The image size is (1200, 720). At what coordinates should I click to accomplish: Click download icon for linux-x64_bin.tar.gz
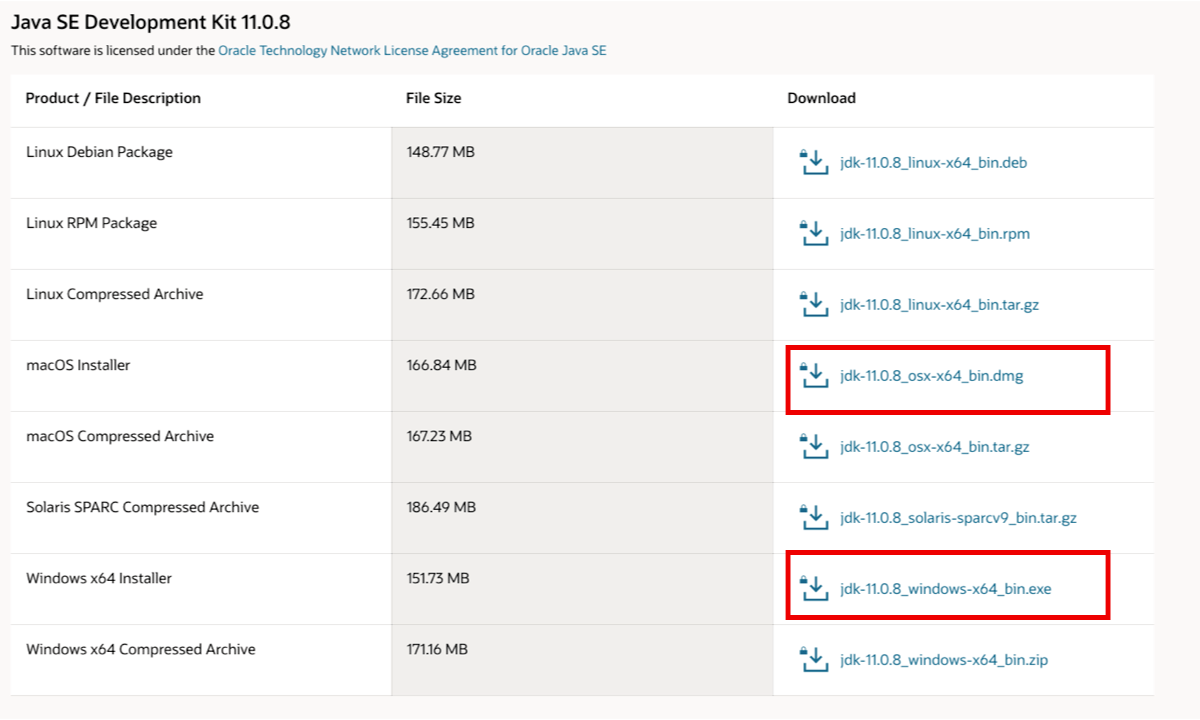pos(815,304)
